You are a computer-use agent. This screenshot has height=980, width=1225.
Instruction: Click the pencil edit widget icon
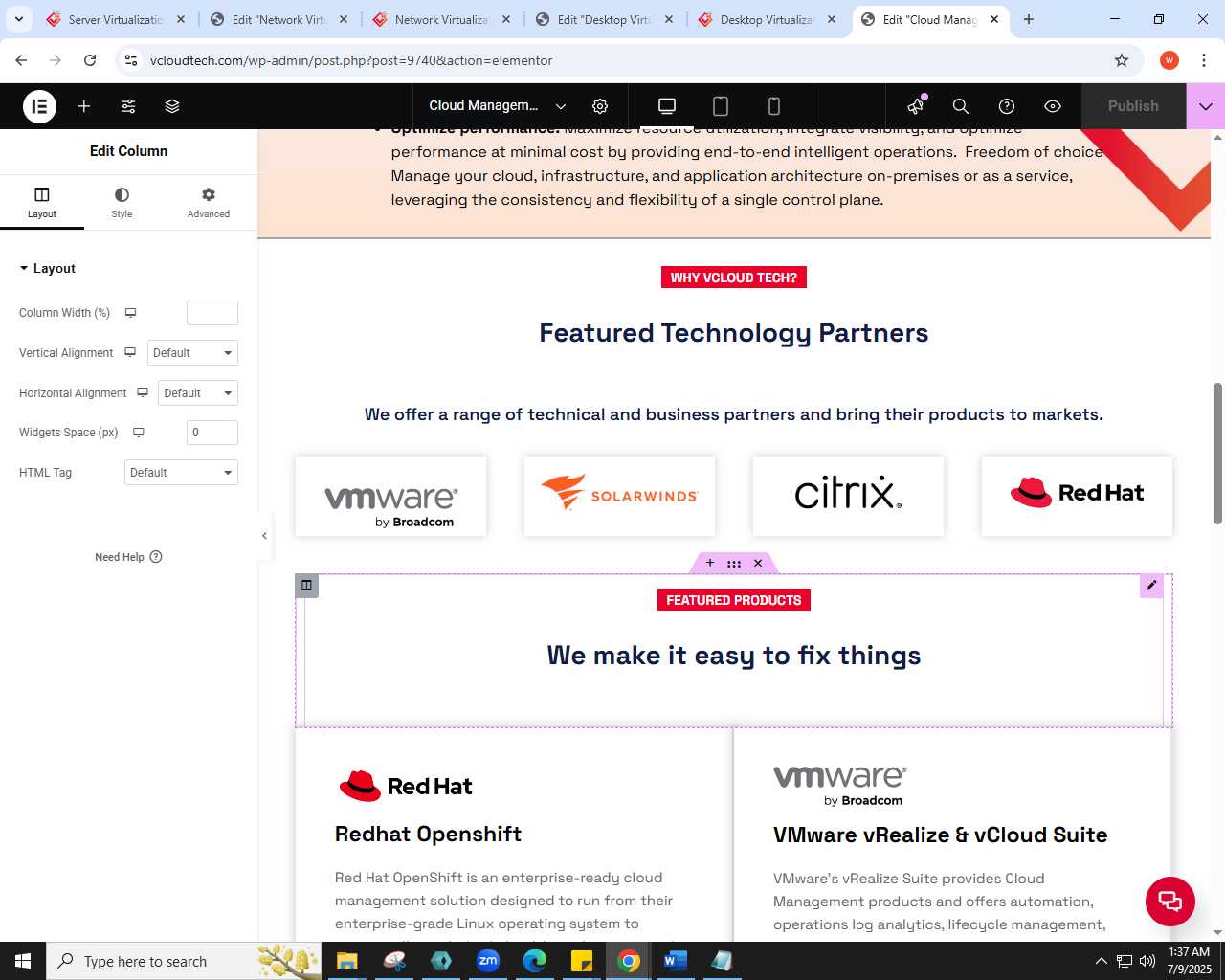click(x=1151, y=586)
